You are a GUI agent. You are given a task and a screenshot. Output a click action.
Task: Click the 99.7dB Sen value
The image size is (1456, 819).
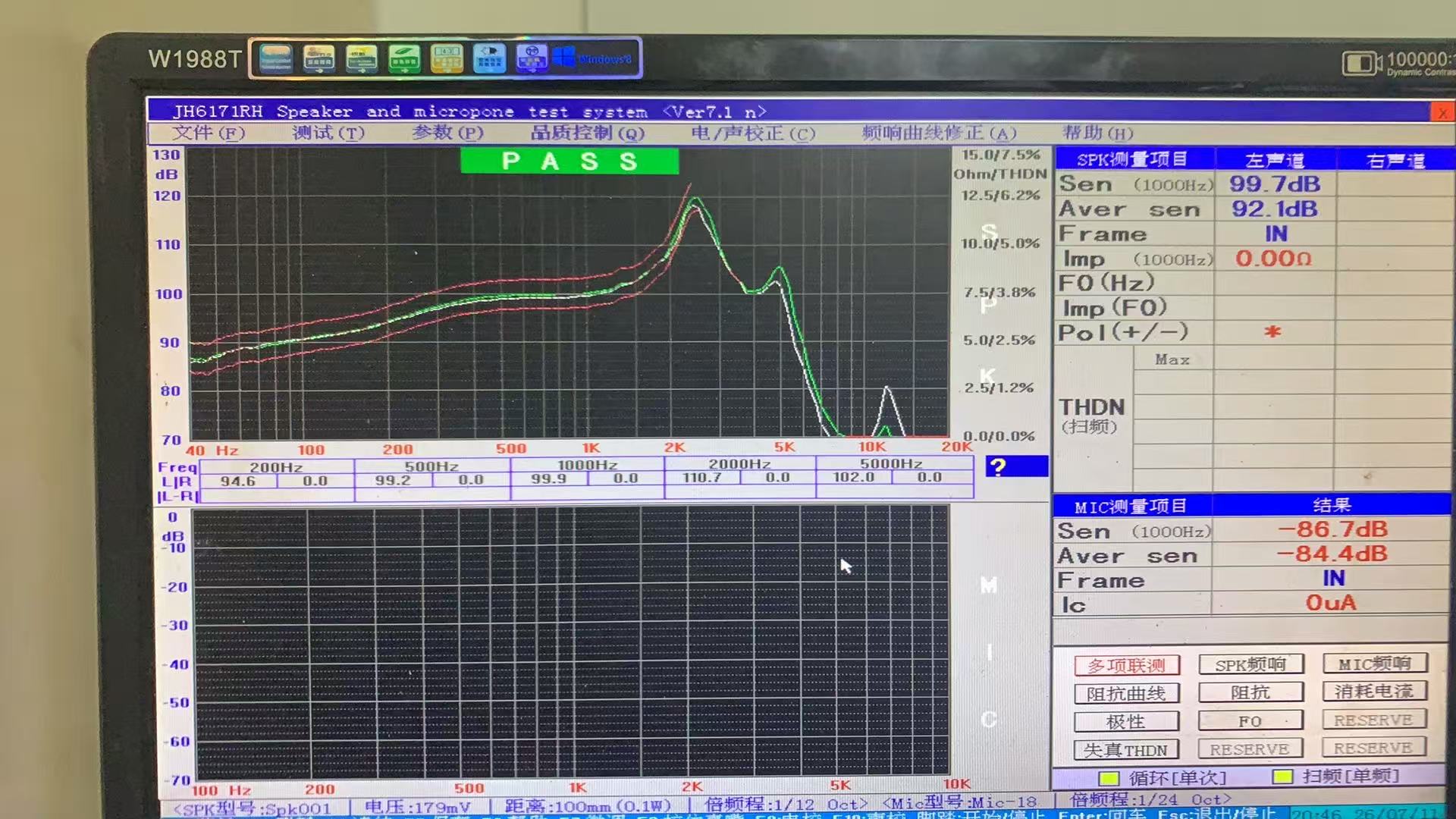pyautogui.click(x=1275, y=184)
